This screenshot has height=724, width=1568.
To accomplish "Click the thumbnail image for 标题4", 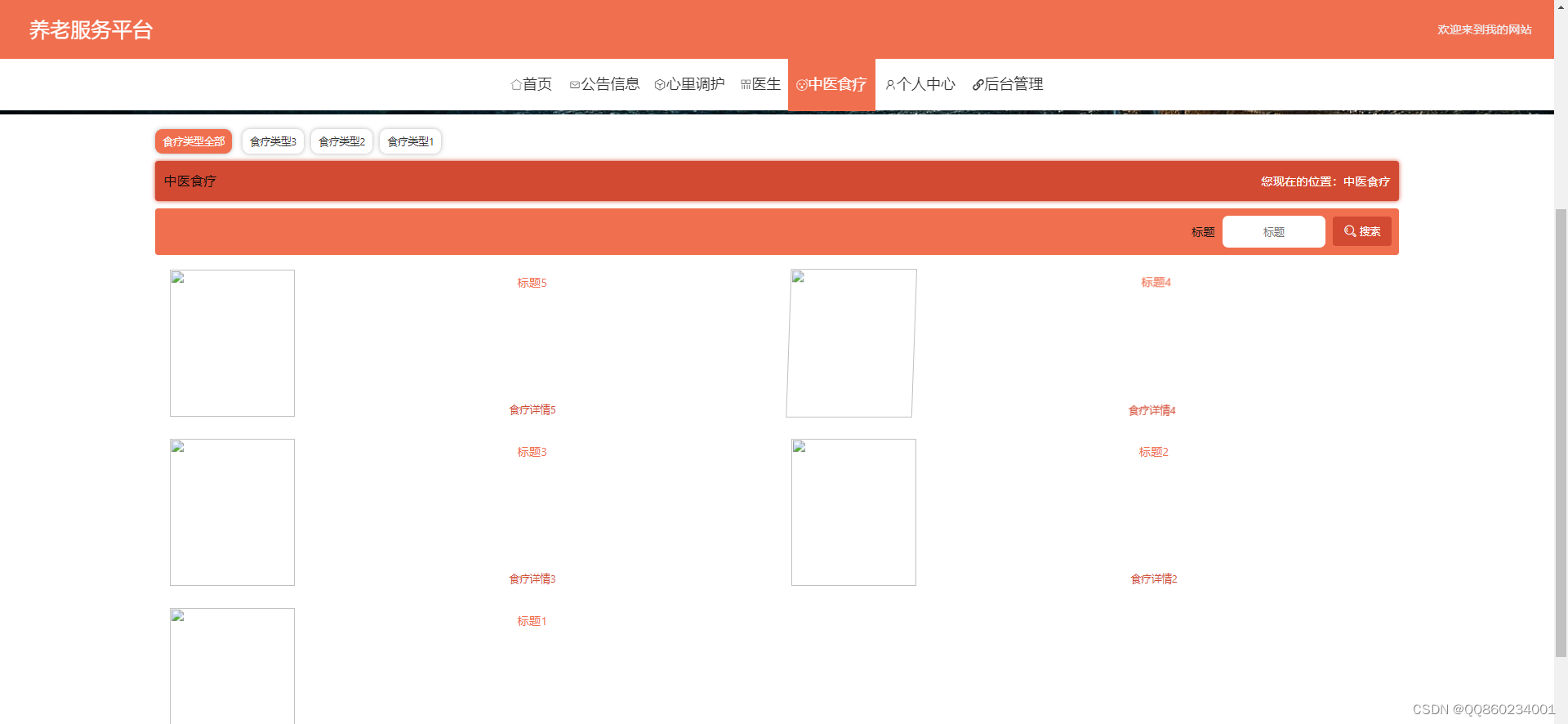I will tap(851, 343).
